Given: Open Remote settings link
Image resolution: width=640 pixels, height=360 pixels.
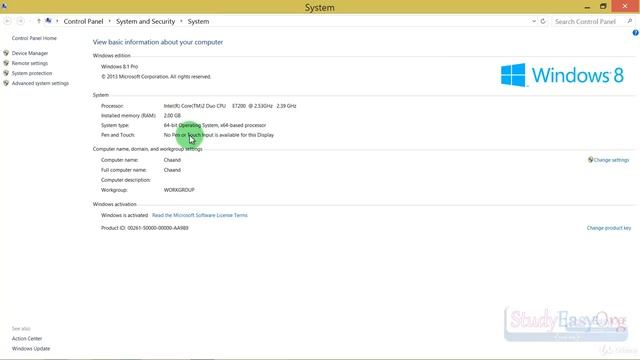Looking at the screenshot, I should 30,63.
